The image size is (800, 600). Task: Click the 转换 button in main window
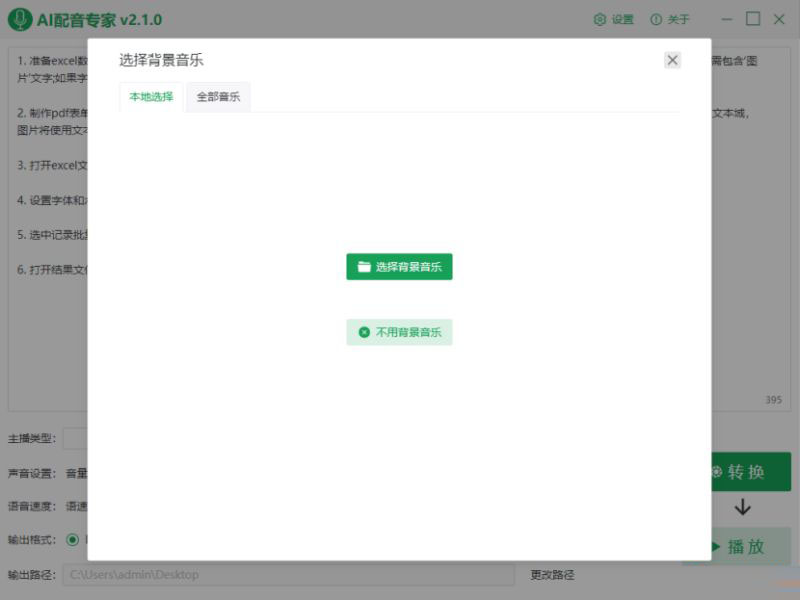751,471
